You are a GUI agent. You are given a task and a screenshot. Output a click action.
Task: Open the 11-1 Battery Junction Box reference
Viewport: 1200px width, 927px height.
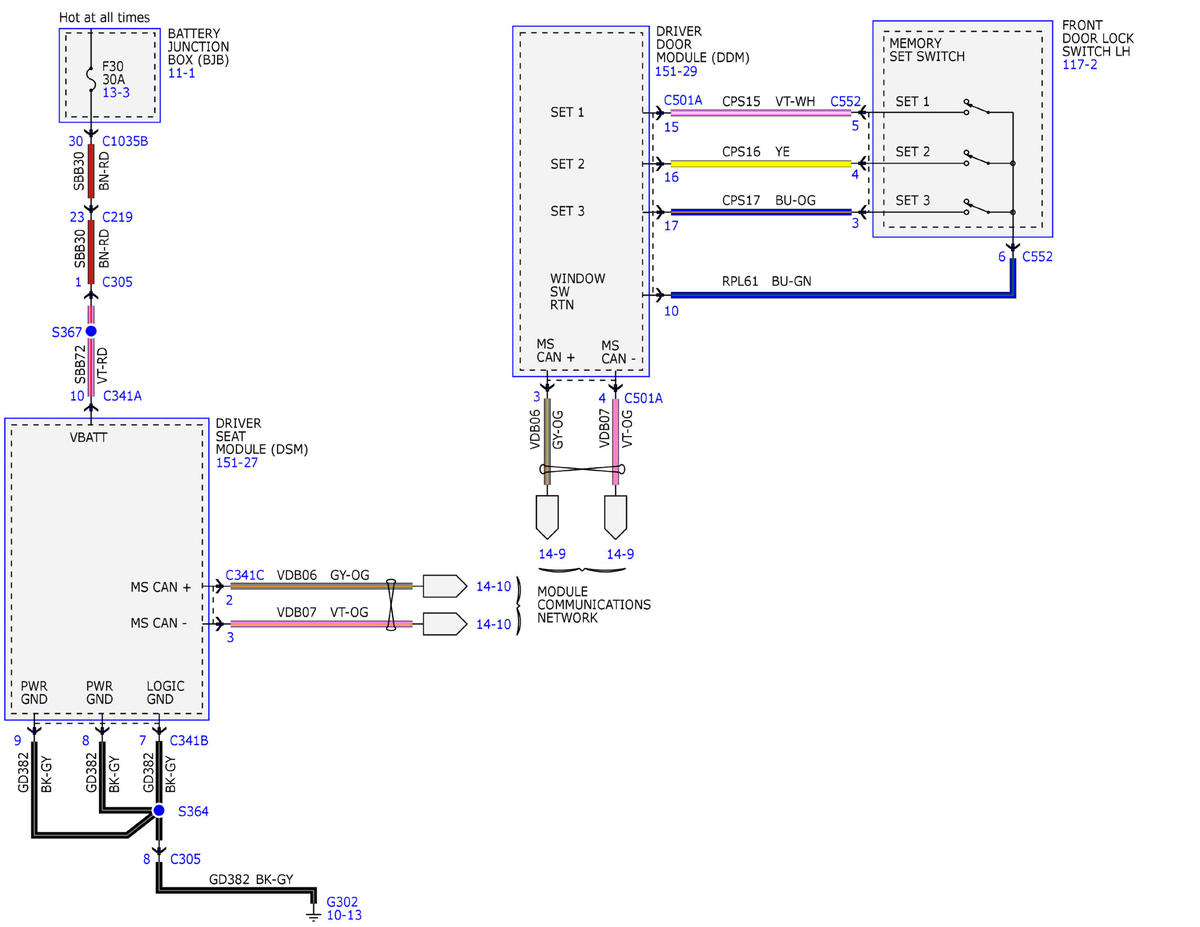point(182,74)
